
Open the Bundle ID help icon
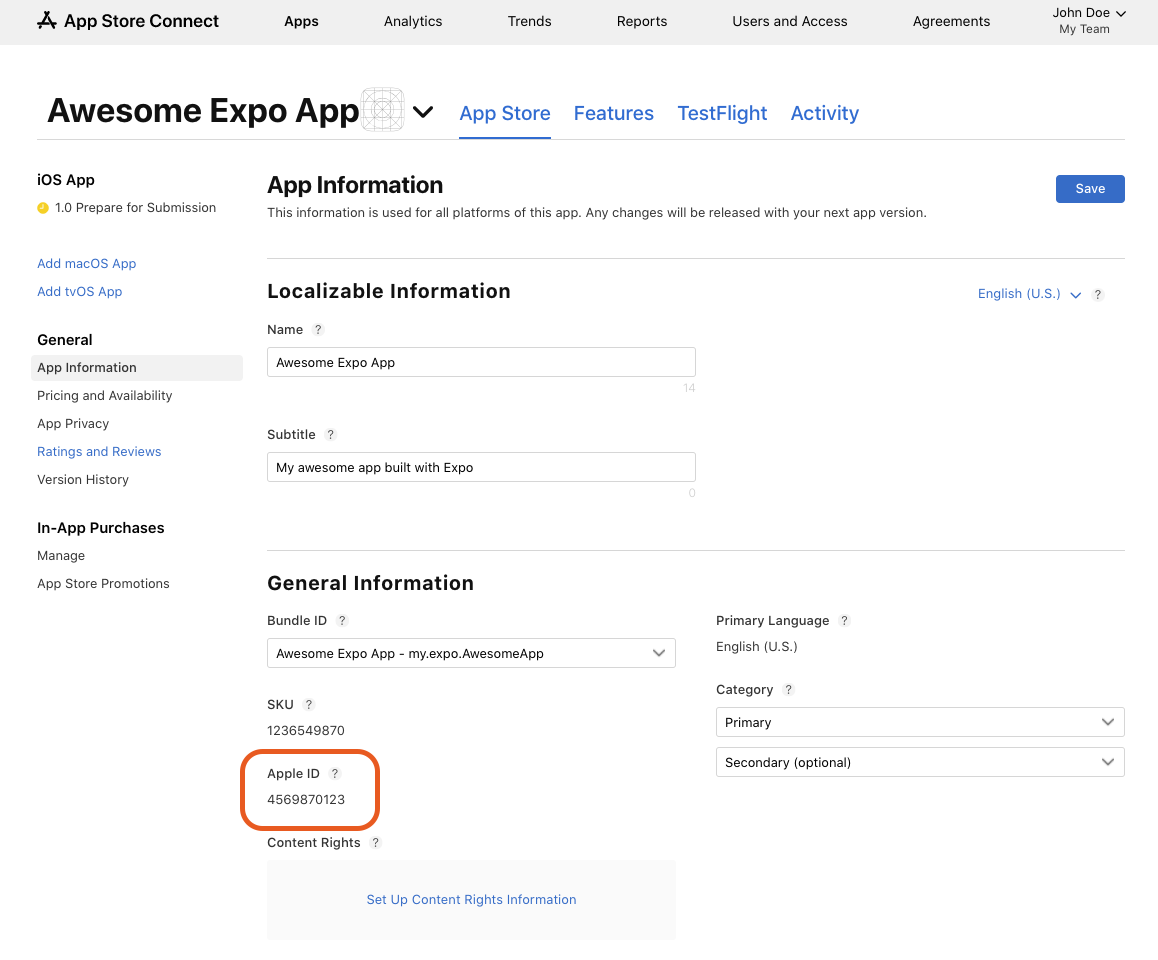coord(342,620)
